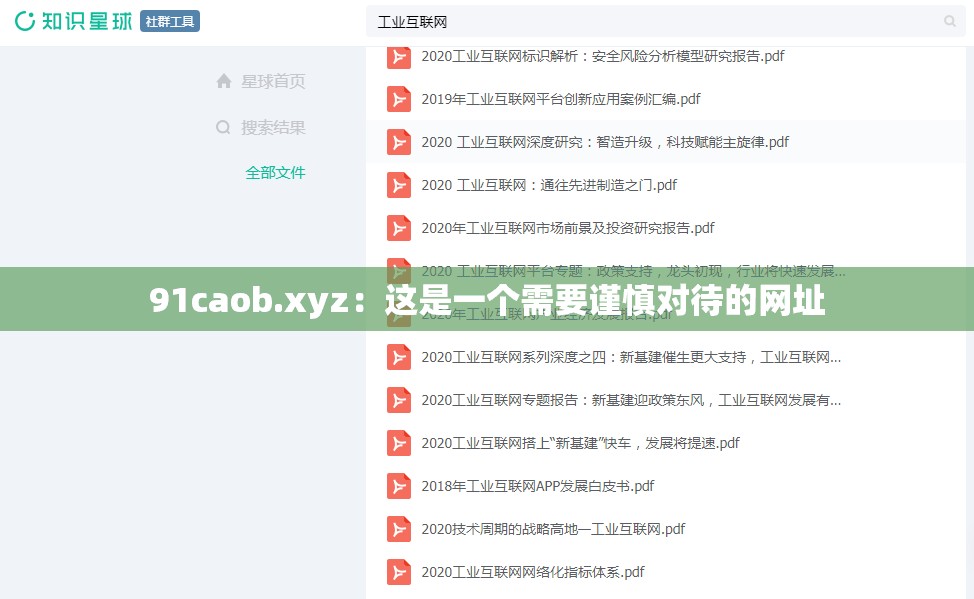Open the 全部文件 sidebar link
Image resolution: width=974 pixels, height=599 pixels.
(x=275, y=172)
